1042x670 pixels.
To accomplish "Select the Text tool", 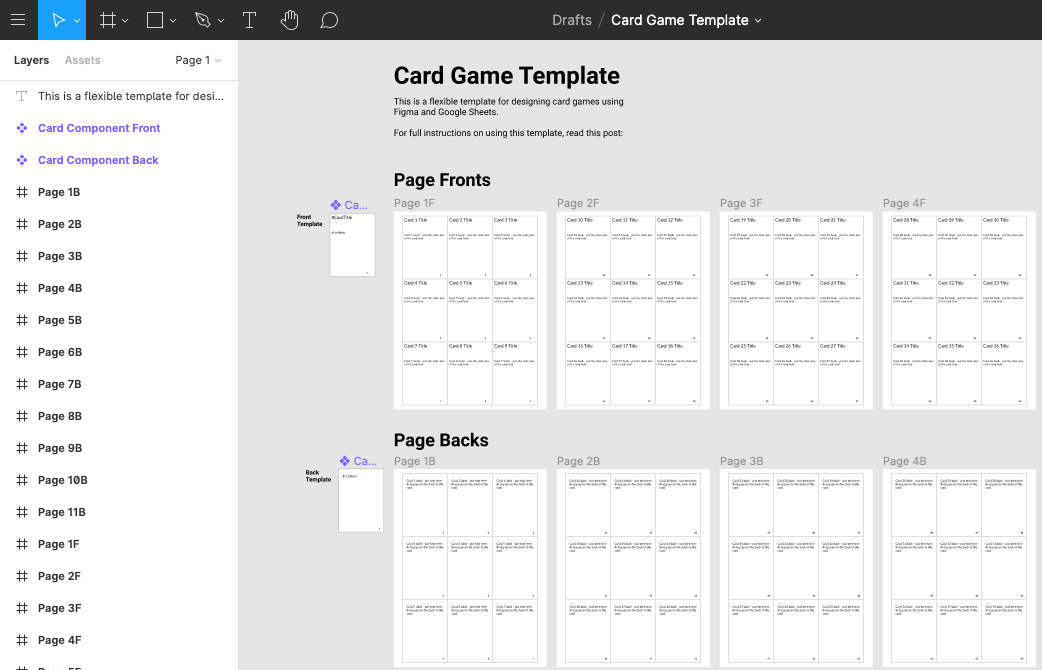I will [x=249, y=20].
